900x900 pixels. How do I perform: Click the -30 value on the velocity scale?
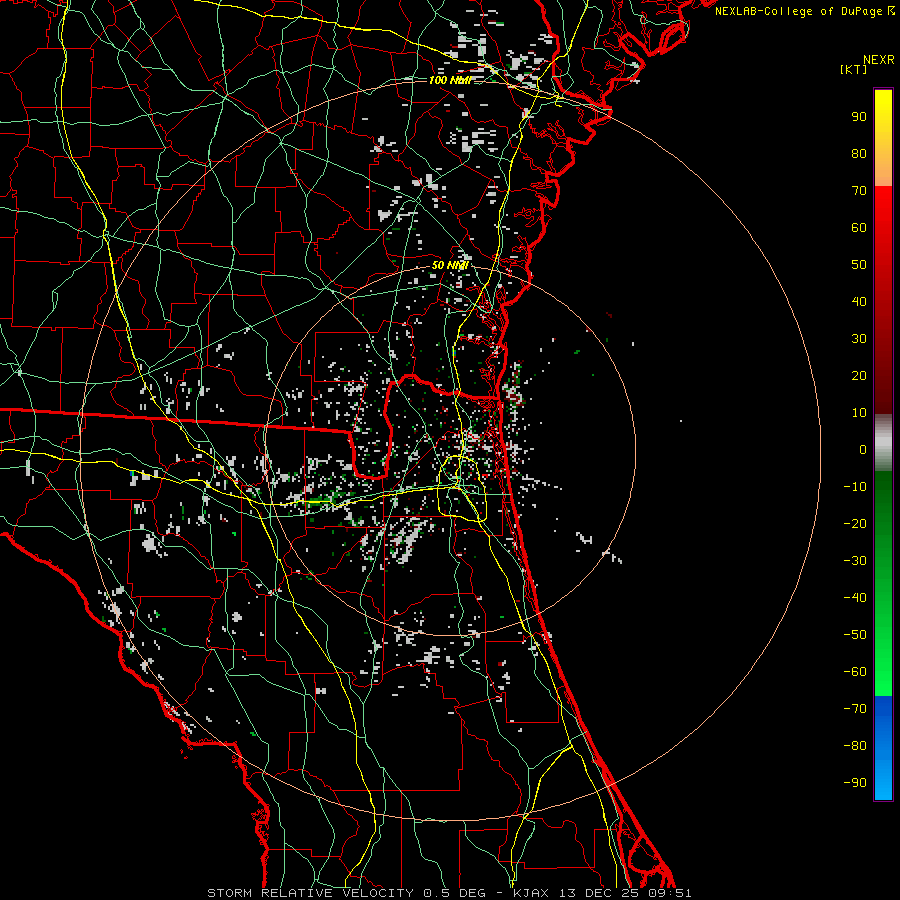(x=855, y=561)
